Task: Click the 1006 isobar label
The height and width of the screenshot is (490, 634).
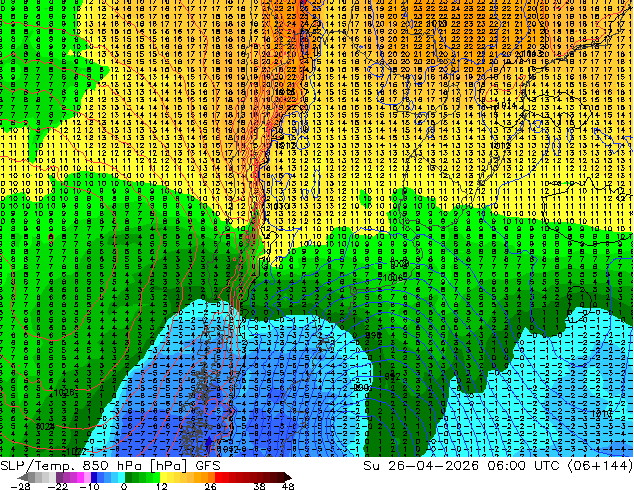Action: [x=392, y=278]
